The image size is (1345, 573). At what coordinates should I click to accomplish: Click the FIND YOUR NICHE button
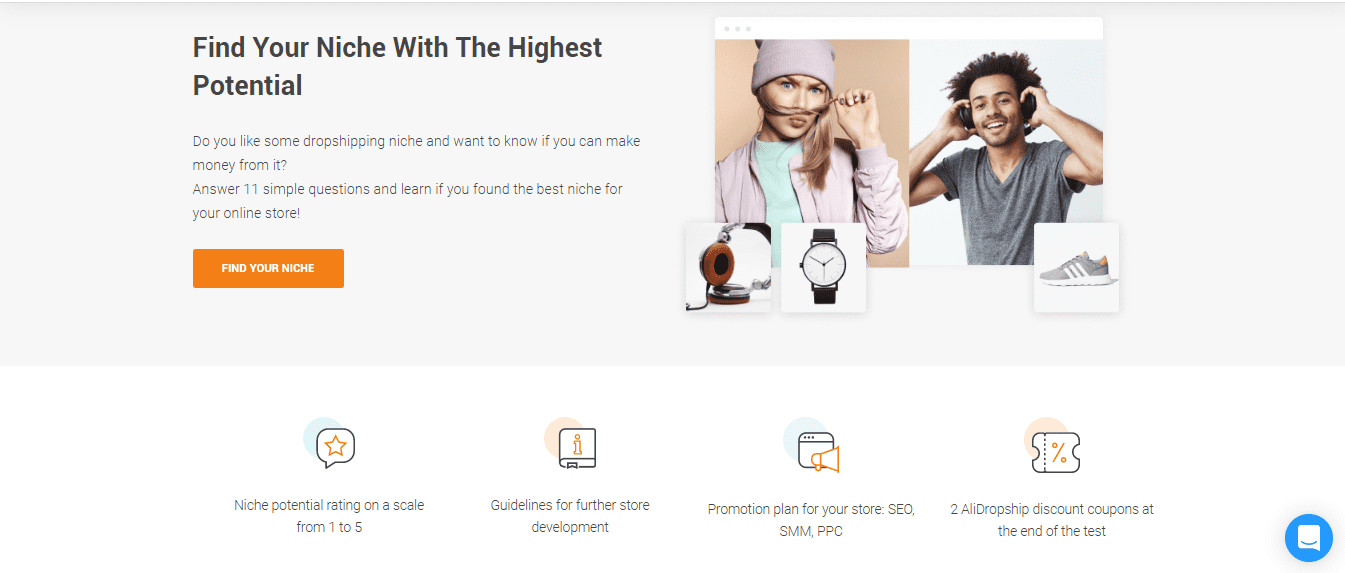pyautogui.click(x=268, y=268)
